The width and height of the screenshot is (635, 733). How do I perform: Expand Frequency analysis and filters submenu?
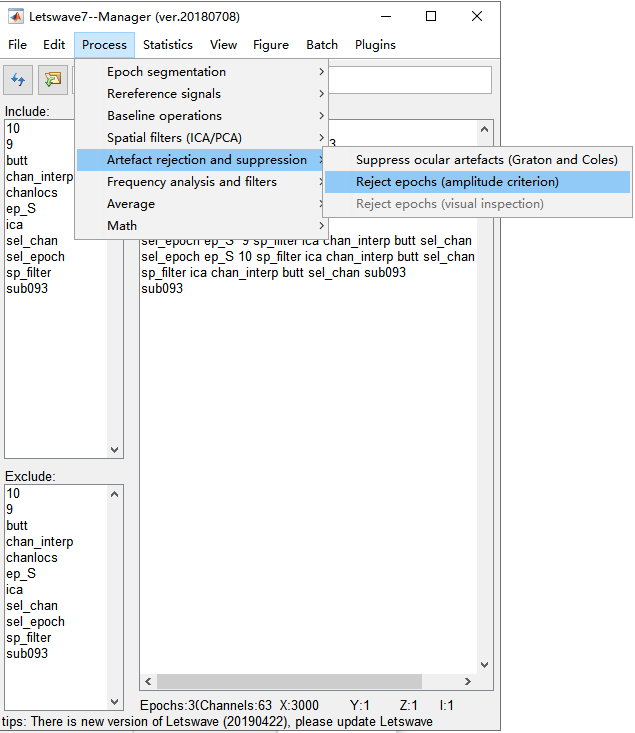[x=202, y=181]
